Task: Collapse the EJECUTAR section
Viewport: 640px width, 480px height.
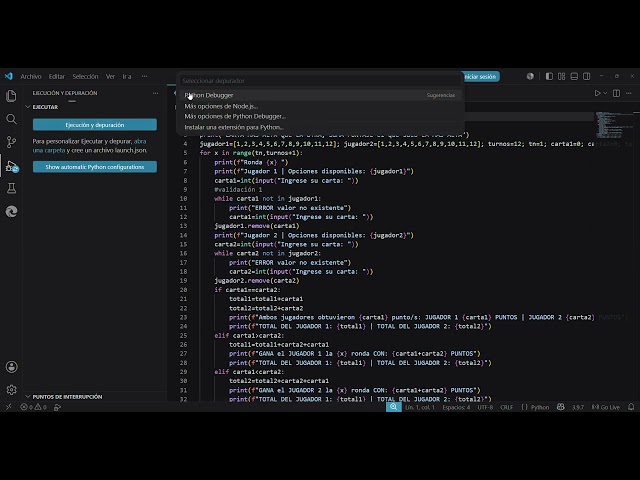Action: point(45,107)
